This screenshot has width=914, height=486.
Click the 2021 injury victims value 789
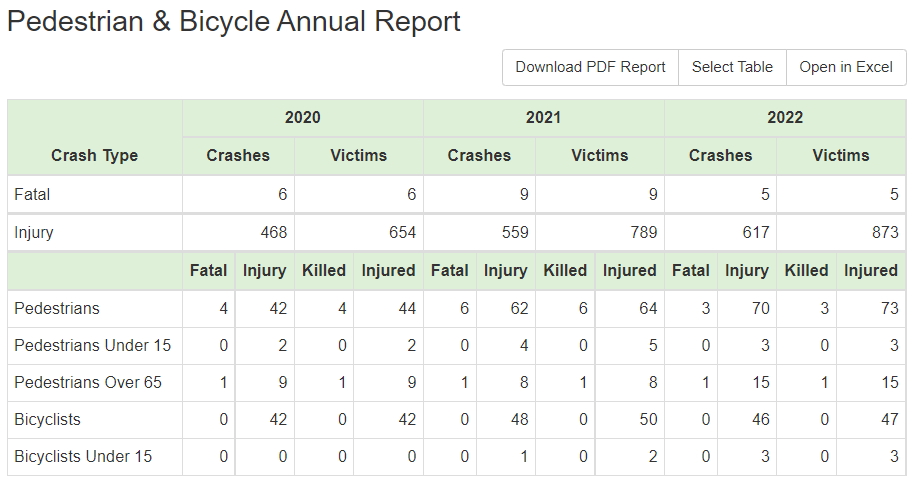(643, 233)
